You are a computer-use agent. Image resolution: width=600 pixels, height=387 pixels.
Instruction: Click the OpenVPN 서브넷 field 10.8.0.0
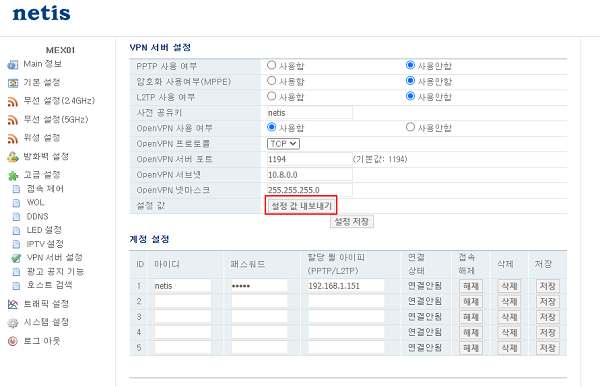(x=310, y=175)
